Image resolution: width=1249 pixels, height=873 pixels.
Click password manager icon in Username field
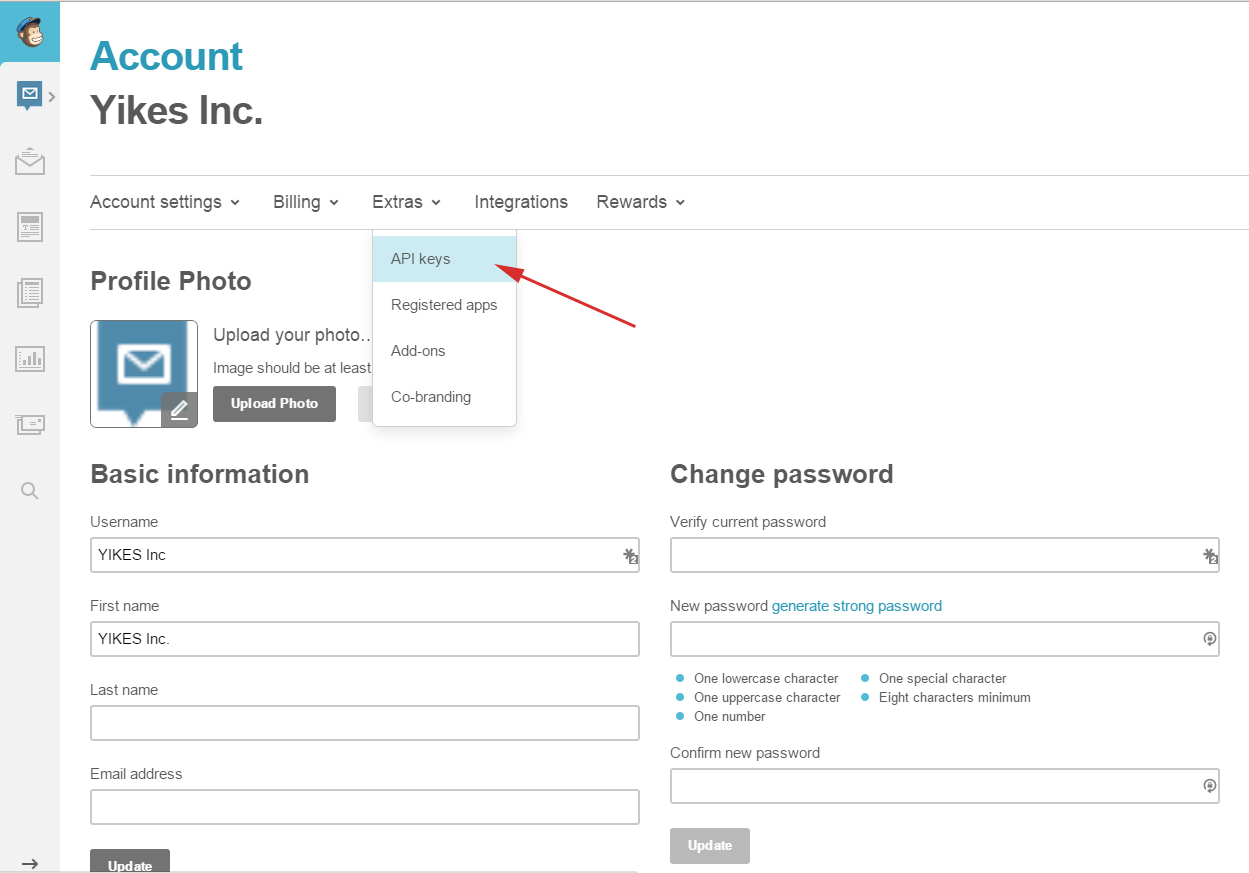(x=630, y=555)
